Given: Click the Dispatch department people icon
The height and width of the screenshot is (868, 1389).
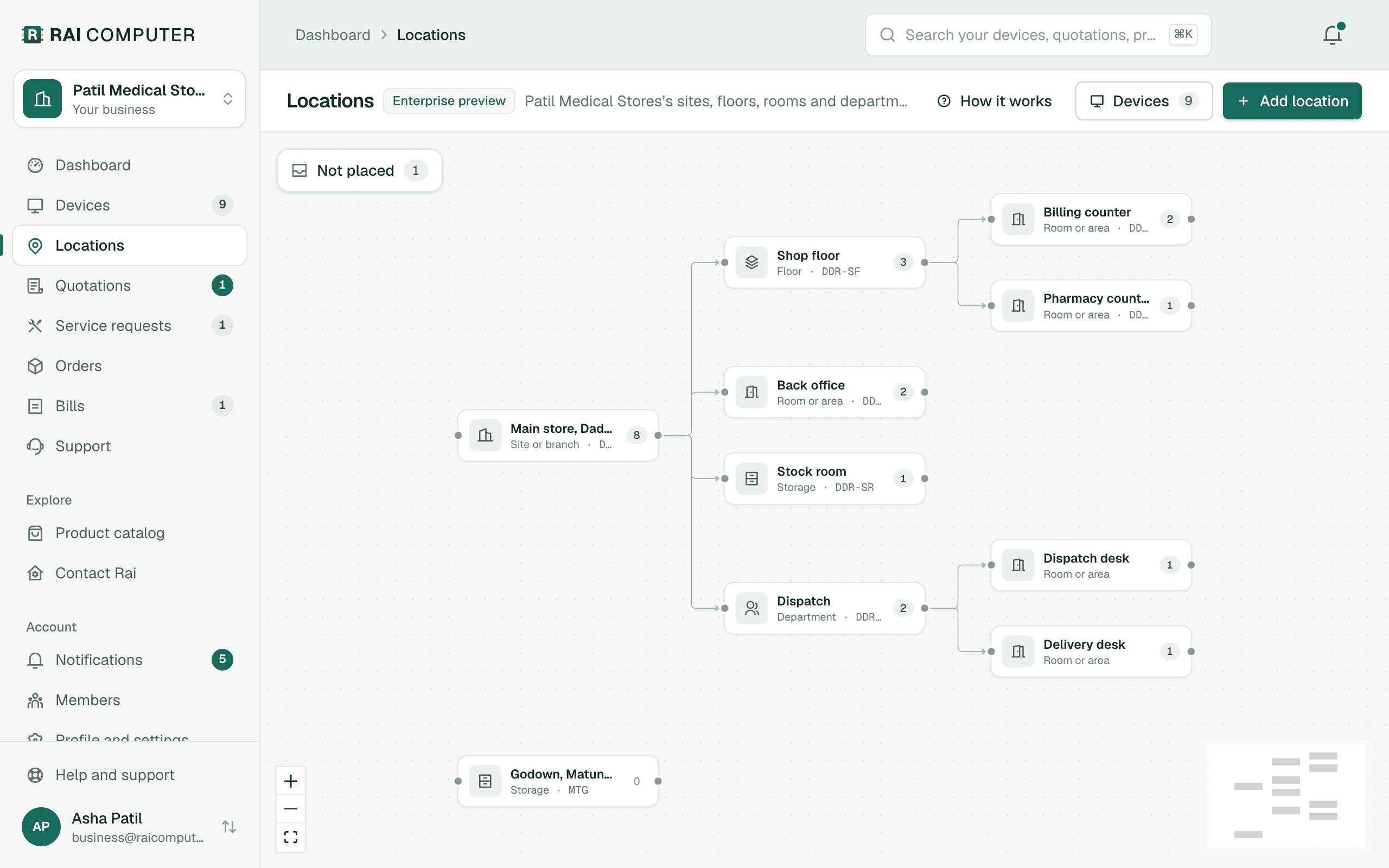Looking at the screenshot, I should 751,608.
